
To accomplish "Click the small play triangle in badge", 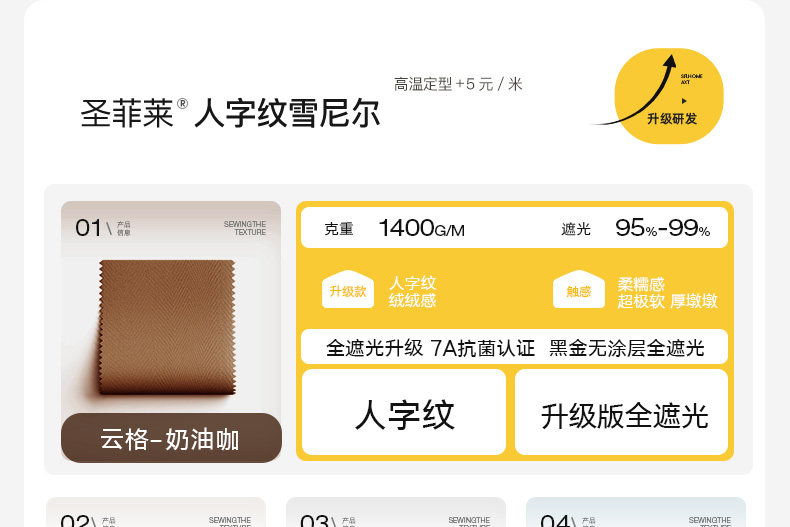I will coord(684,101).
